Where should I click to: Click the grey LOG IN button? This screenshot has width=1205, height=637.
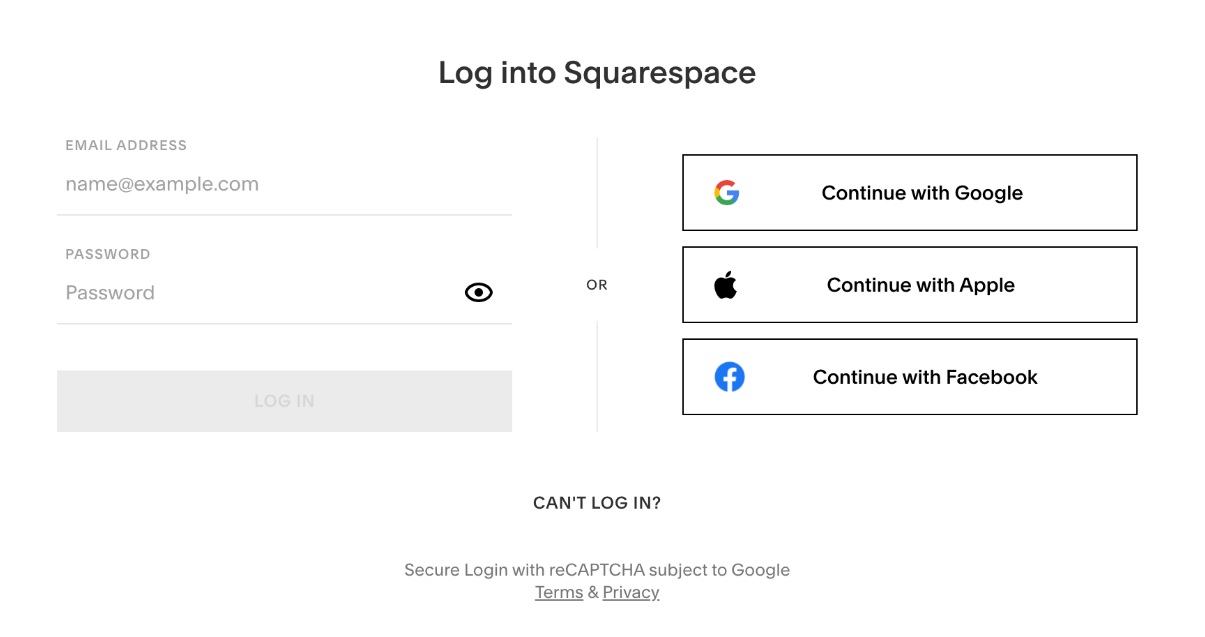pyautogui.click(x=284, y=401)
